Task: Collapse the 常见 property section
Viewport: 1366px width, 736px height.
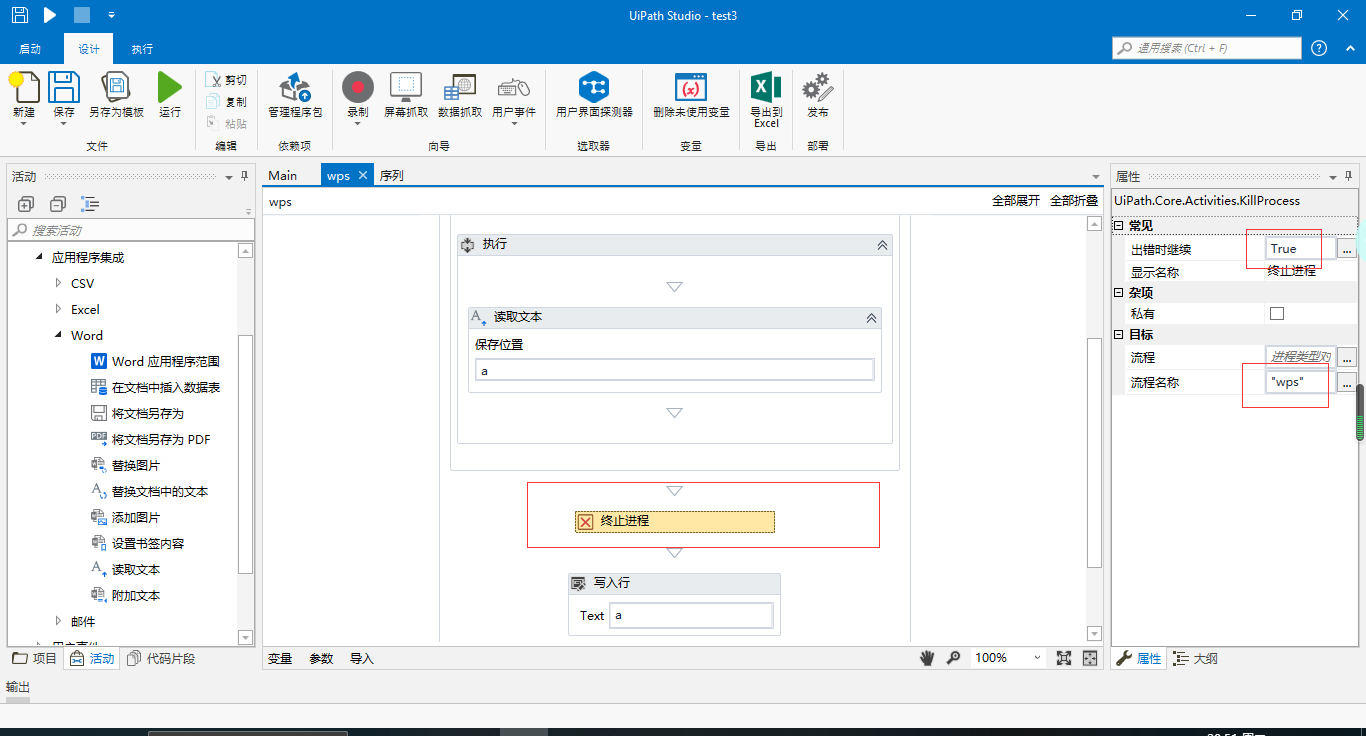Action: coord(1118,226)
